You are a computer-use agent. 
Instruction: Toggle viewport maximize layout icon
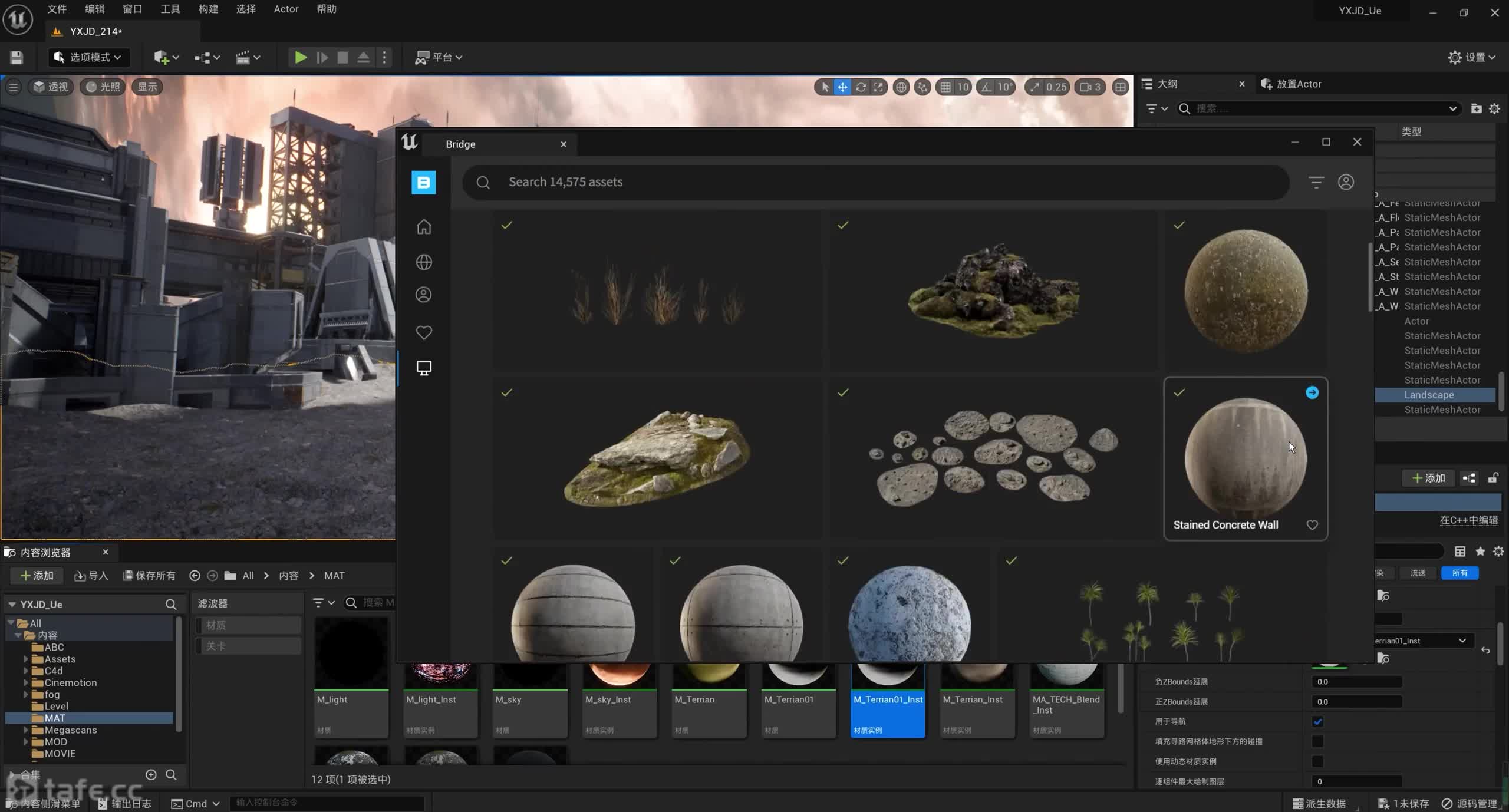[1121, 87]
